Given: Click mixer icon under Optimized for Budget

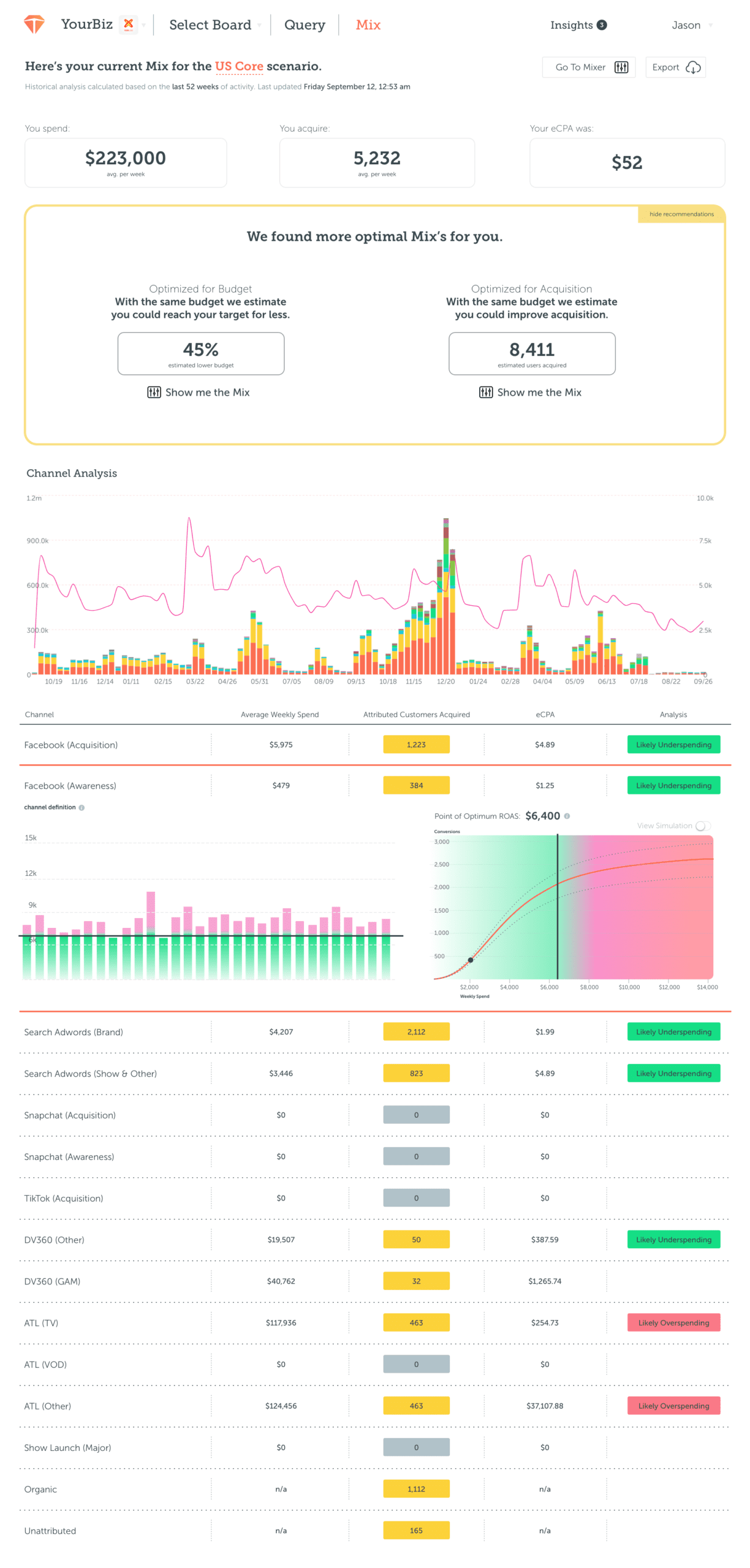Looking at the screenshot, I should tap(154, 392).
